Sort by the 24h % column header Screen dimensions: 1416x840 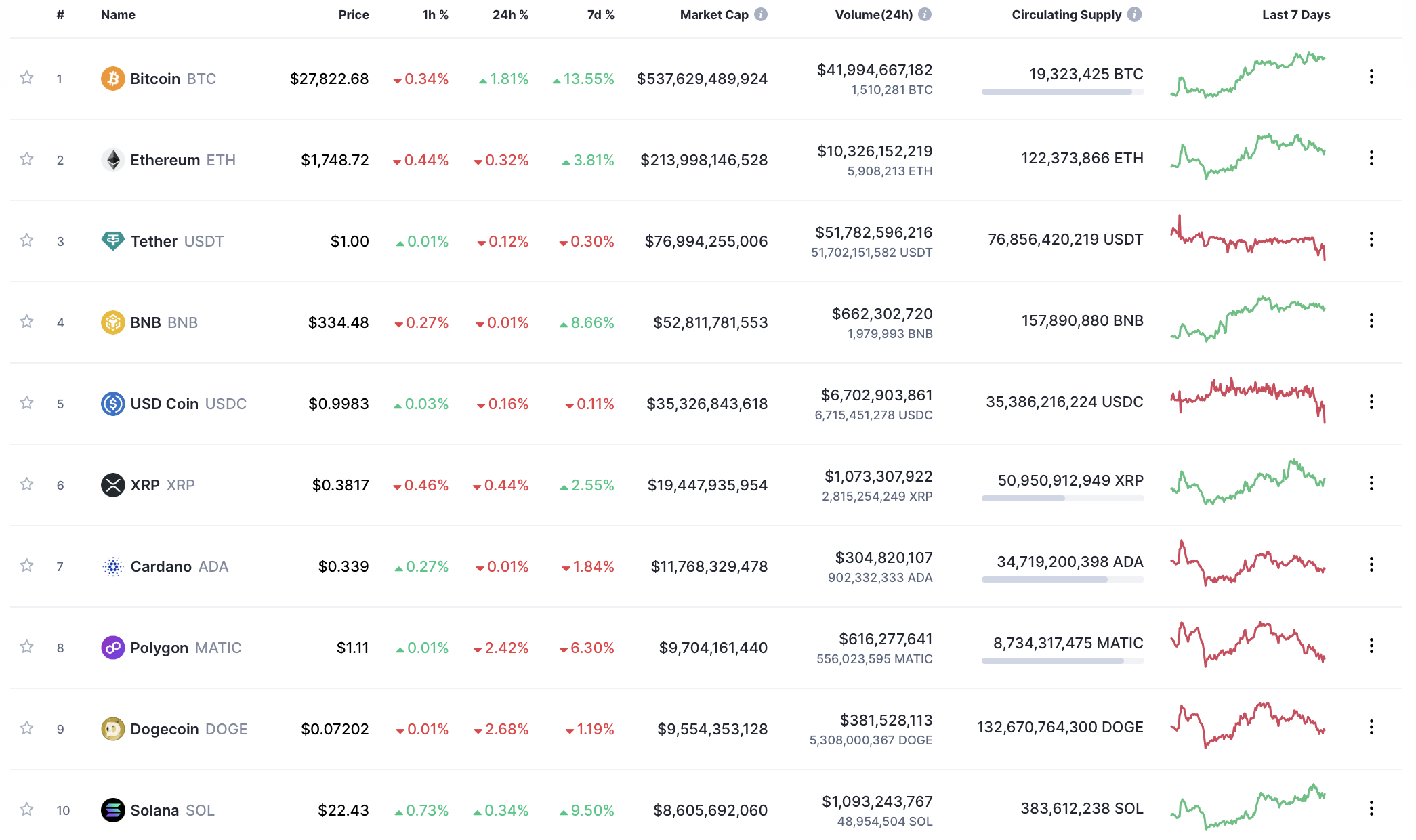[509, 15]
